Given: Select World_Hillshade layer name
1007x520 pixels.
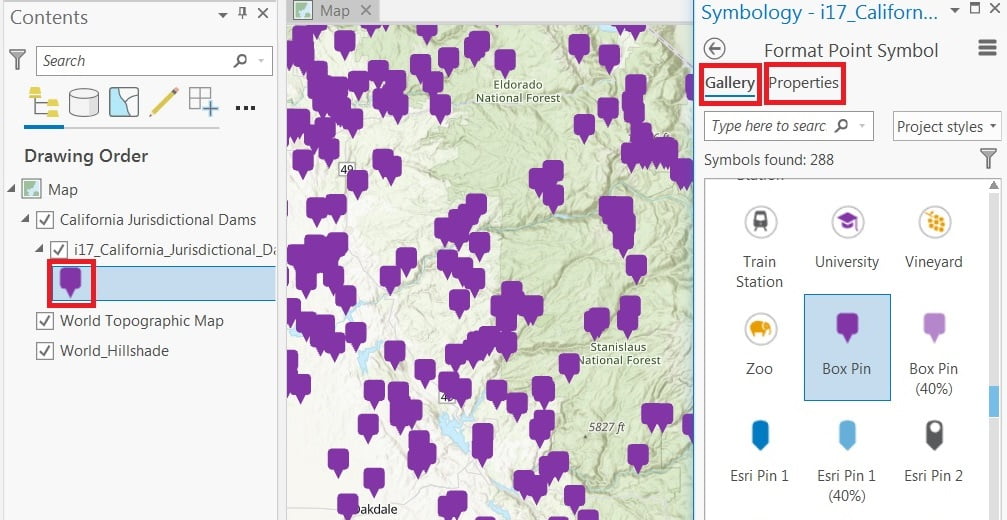Looking at the screenshot, I should (x=114, y=351).
